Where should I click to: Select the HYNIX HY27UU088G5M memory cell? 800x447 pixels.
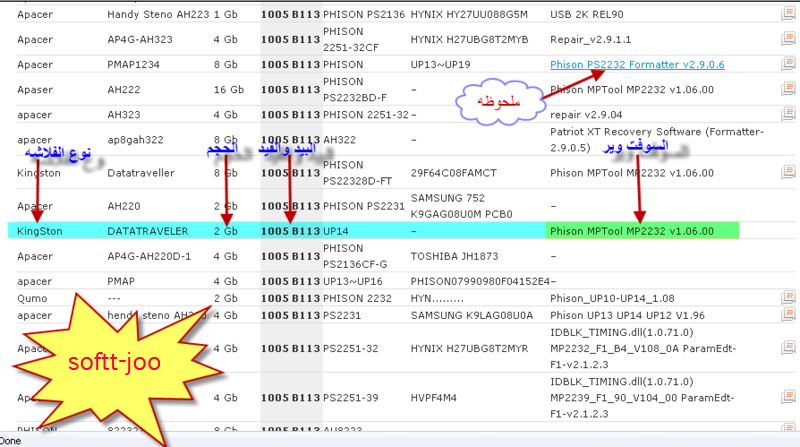[469, 14]
